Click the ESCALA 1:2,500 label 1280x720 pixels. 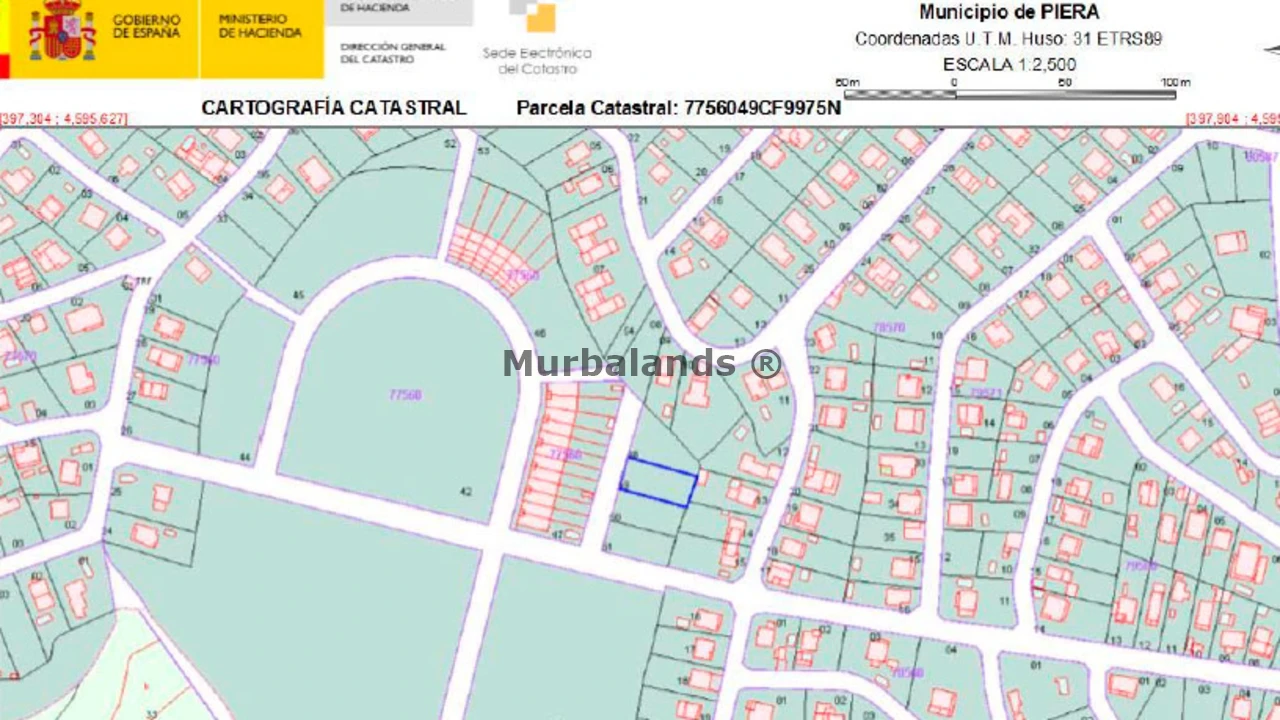click(x=1008, y=64)
